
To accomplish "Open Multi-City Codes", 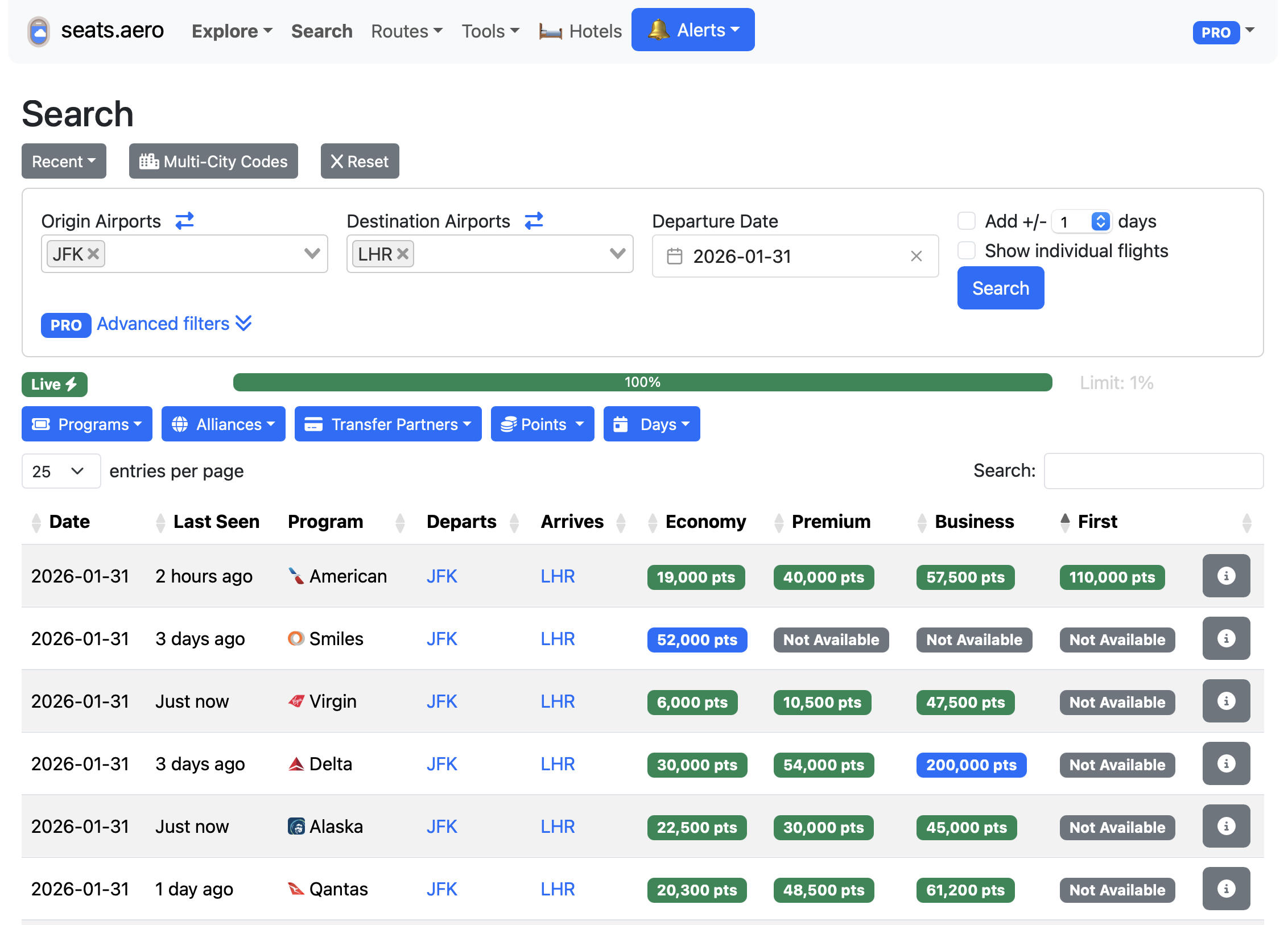I will (213, 161).
